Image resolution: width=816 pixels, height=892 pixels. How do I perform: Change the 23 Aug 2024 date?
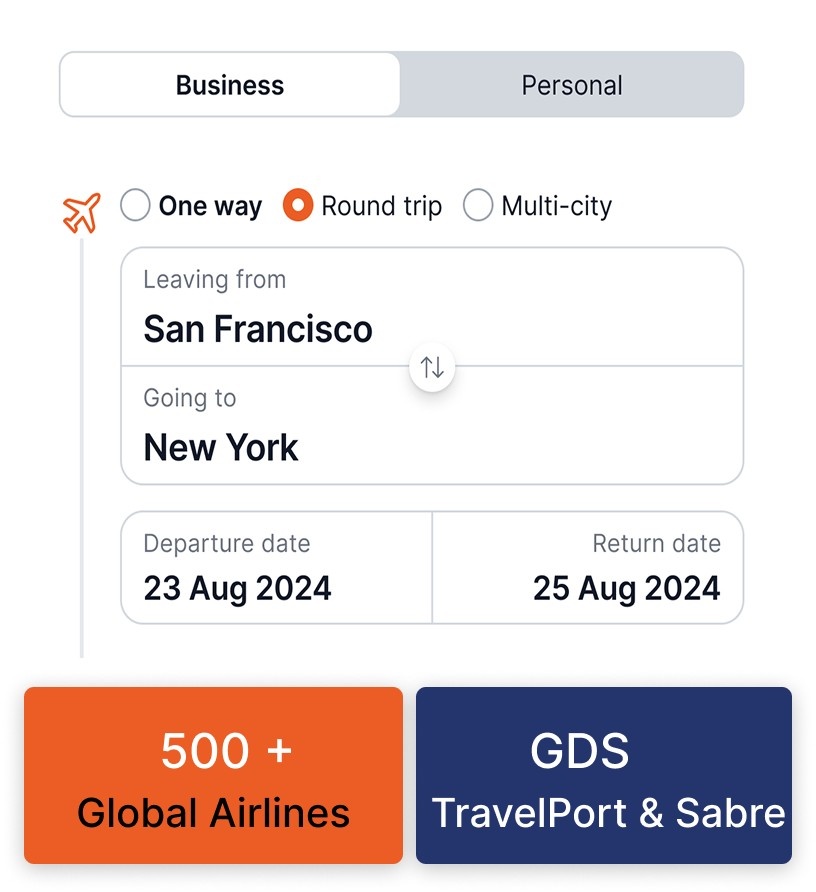tap(237, 588)
